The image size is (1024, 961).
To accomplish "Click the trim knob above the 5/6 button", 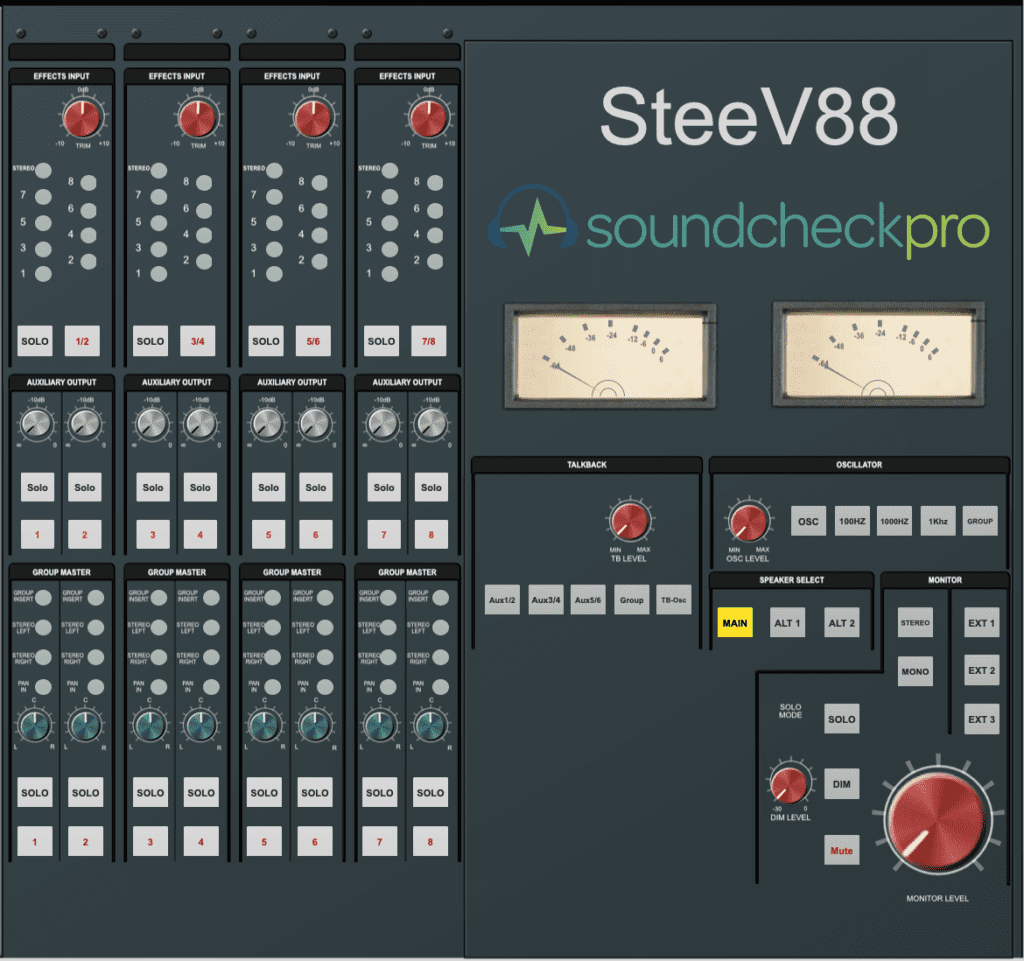I will coord(313,118).
